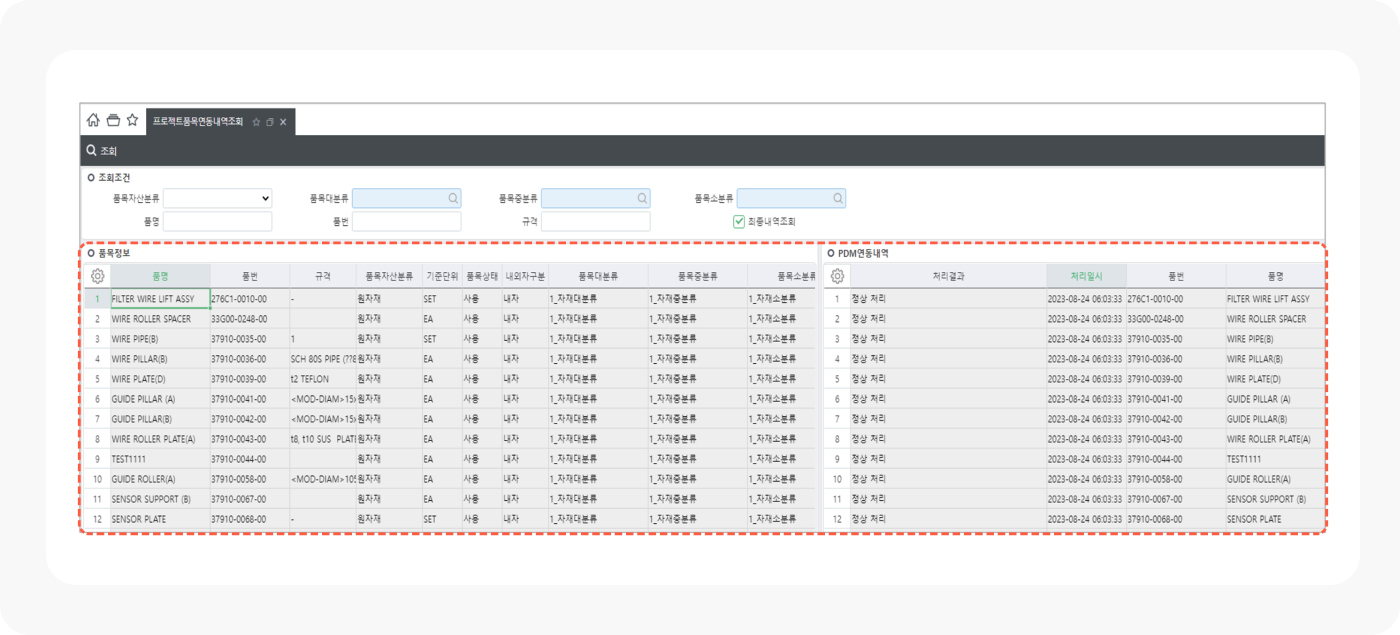Image resolution: width=1400 pixels, height=635 pixels.
Task: Favorite the 프로젝트품목연동내역조회 tab with small star
Action: [x=257, y=122]
